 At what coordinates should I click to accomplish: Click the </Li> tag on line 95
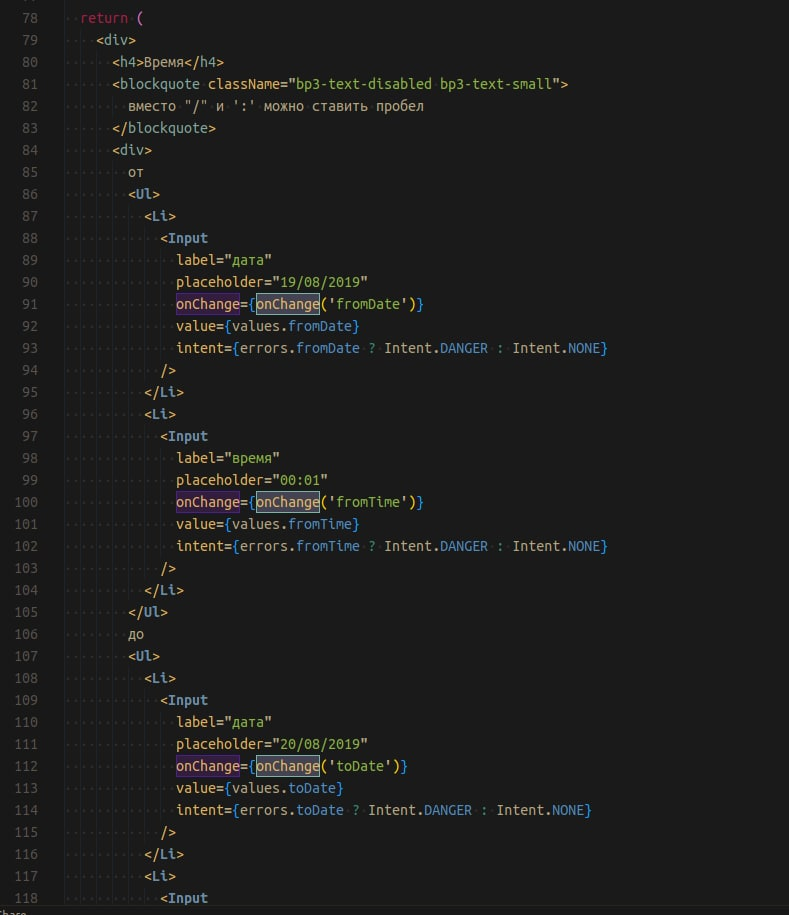coord(164,392)
